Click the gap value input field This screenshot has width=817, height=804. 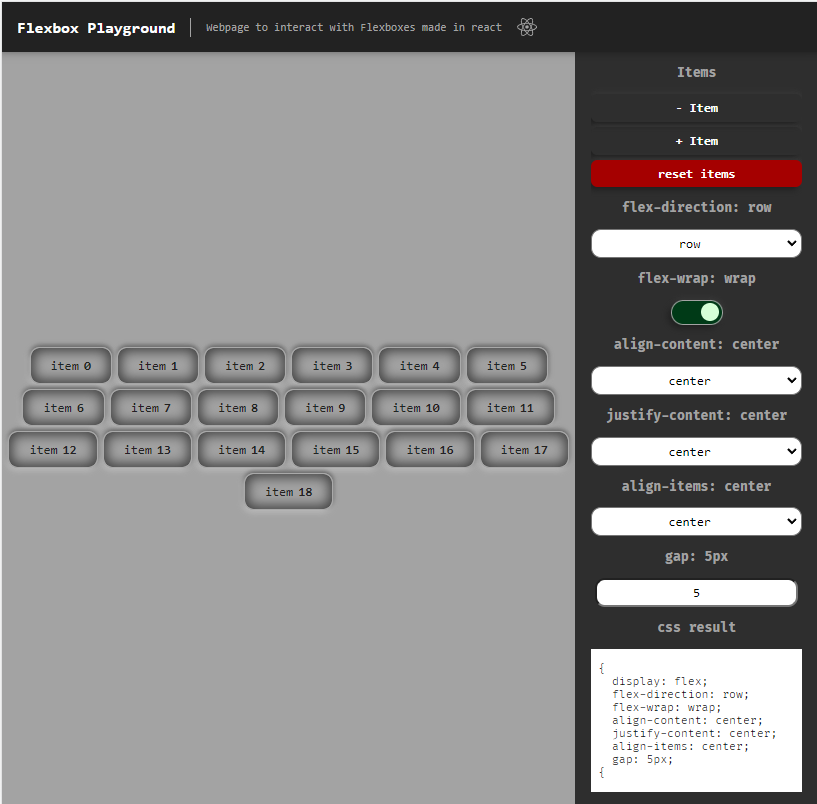point(696,593)
